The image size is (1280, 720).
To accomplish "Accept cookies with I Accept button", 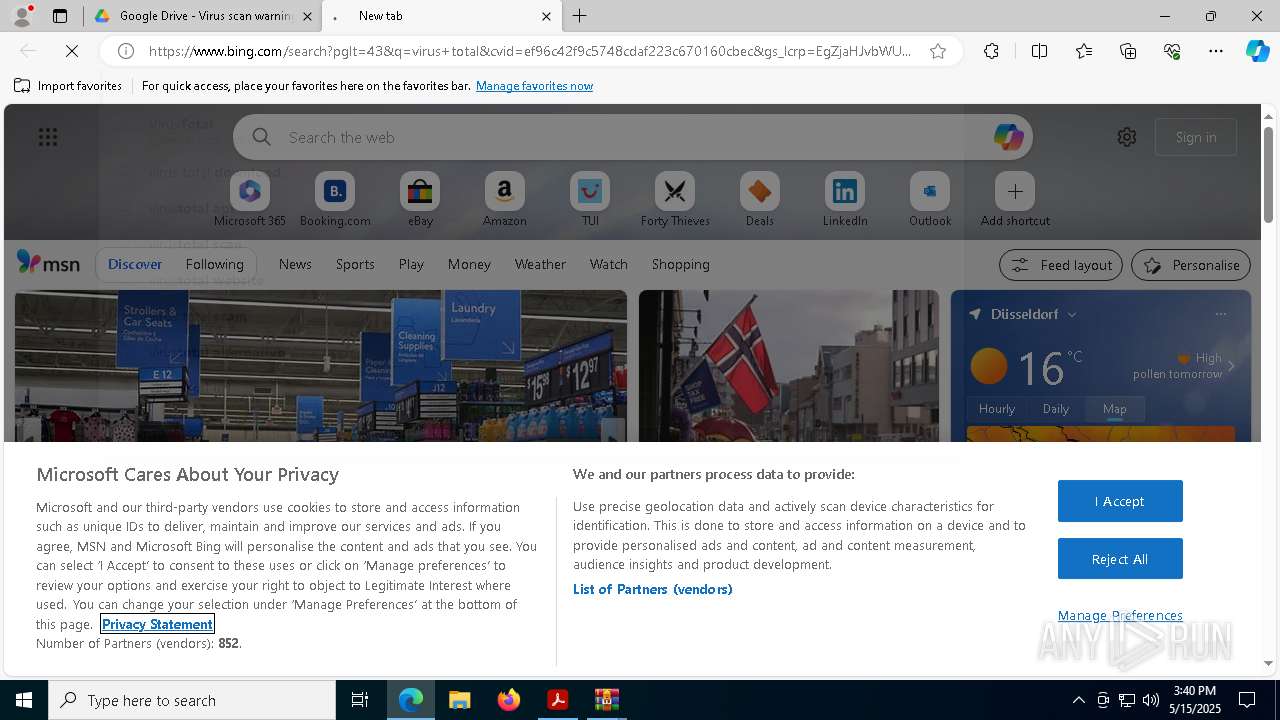I will [1120, 501].
